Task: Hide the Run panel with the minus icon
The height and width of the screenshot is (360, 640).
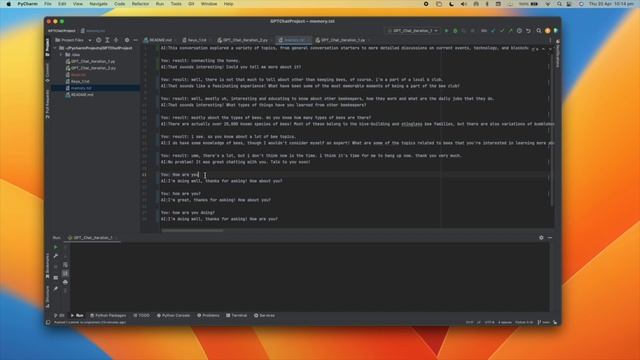Action: click(550, 238)
